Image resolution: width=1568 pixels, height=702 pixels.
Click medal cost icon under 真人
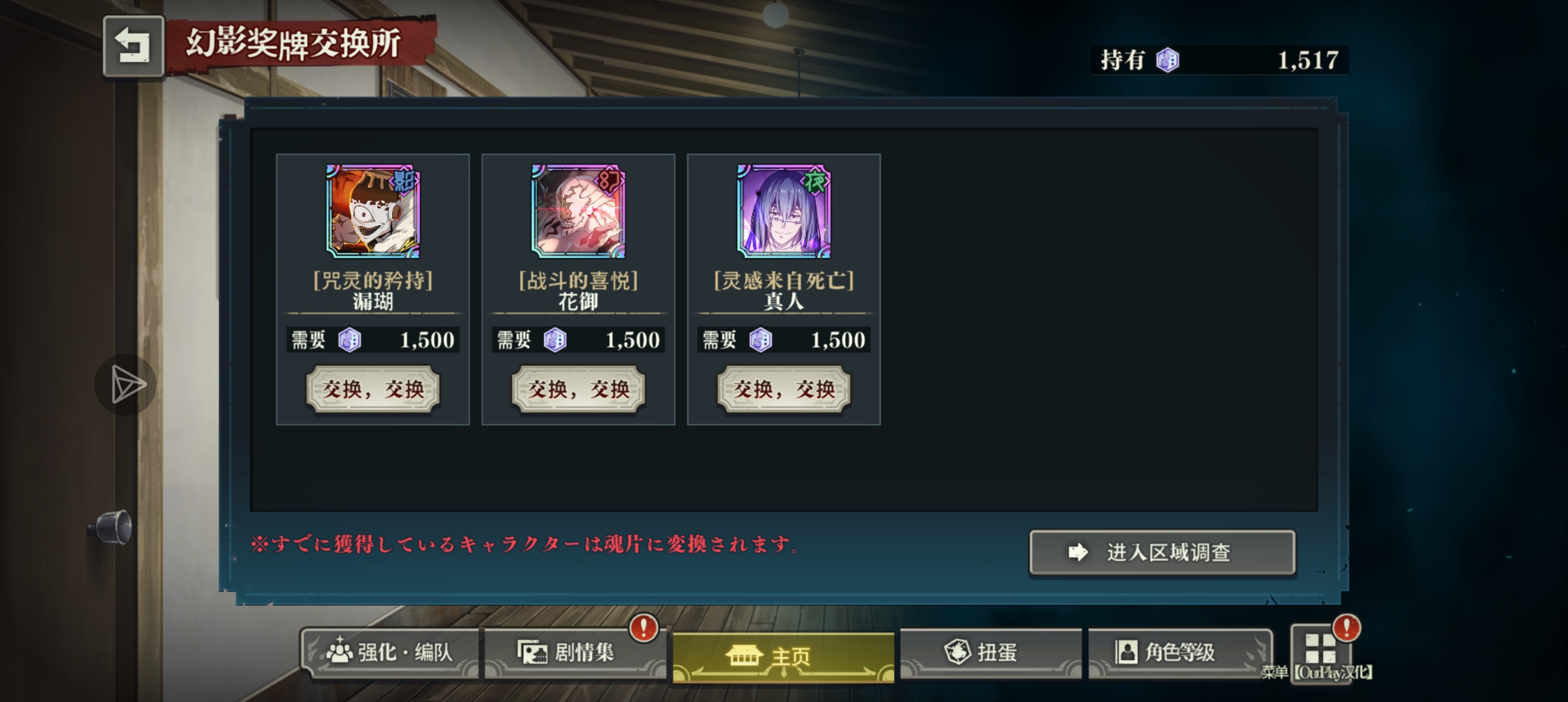[761, 340]
